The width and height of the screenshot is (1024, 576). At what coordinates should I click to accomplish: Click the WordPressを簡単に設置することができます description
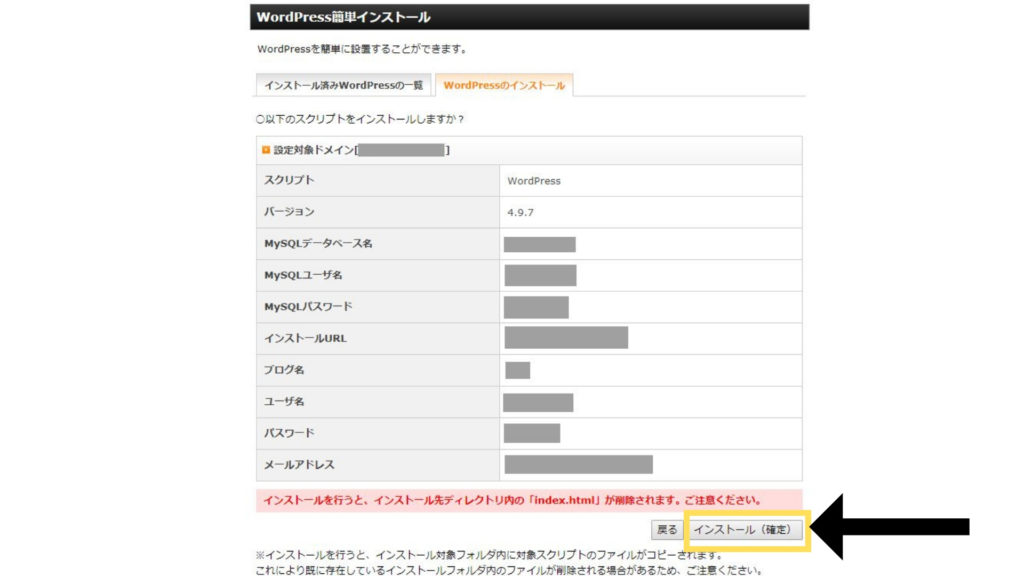coord(362,49)
